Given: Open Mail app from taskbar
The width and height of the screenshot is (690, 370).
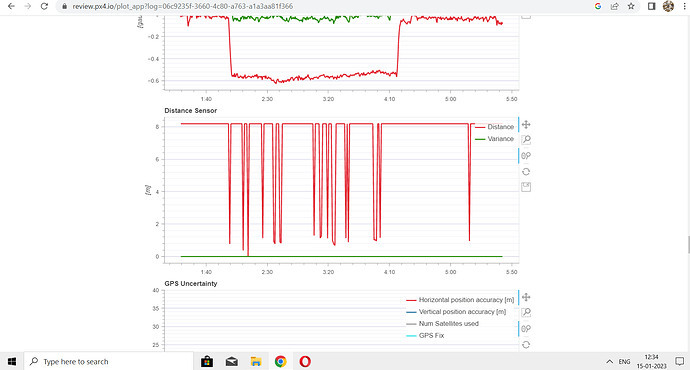Looking at the screenshot, I should point(231,361).
